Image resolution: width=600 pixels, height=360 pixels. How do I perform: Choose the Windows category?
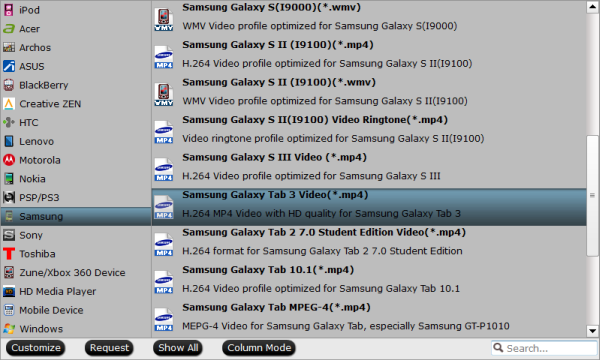76,329
